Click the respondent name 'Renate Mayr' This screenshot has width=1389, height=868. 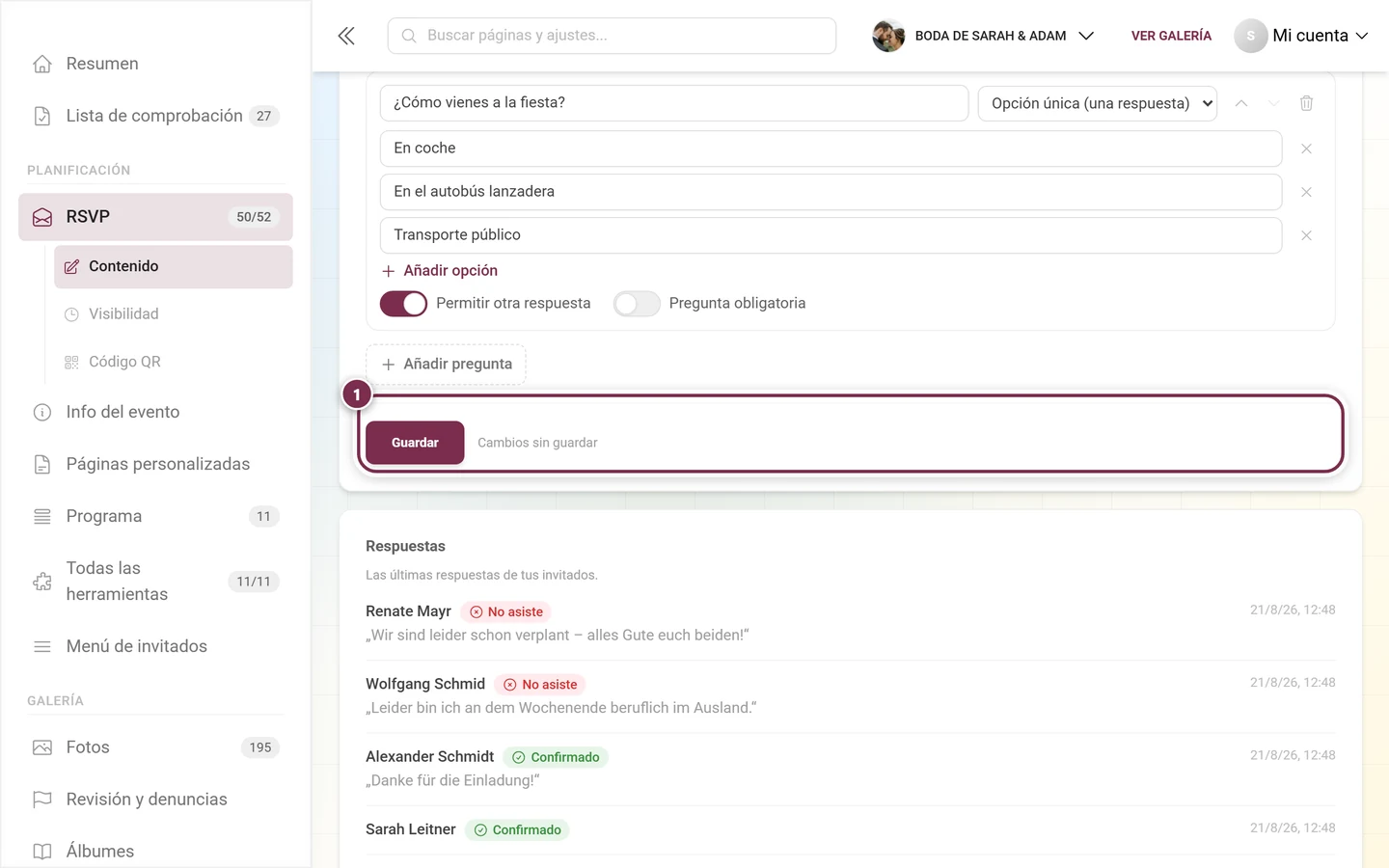[x=408, y=611]
